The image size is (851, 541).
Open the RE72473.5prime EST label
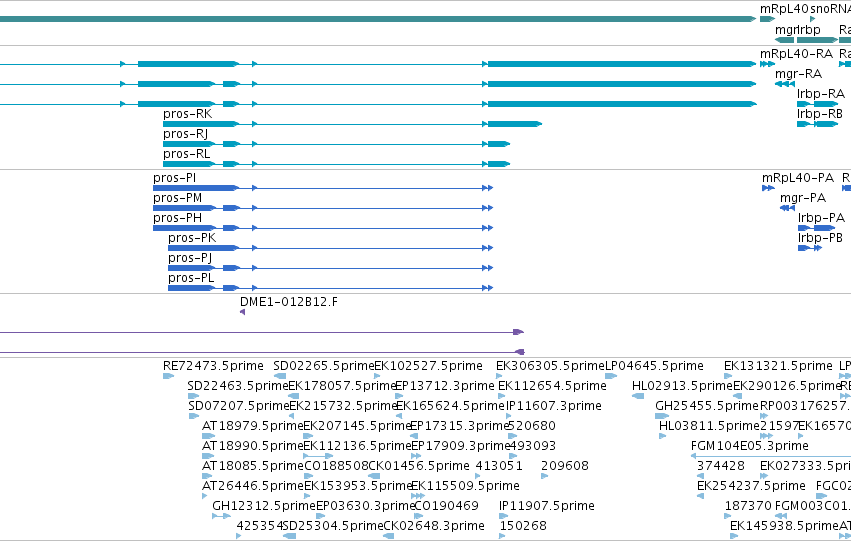(x=213, y=366)
